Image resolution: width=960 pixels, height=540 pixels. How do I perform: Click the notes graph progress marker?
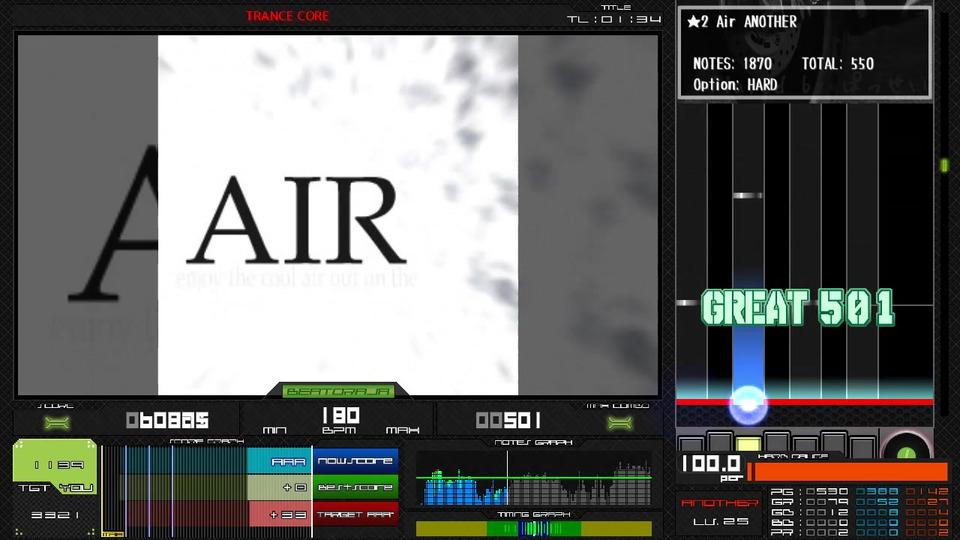click(x=508, y=479)
